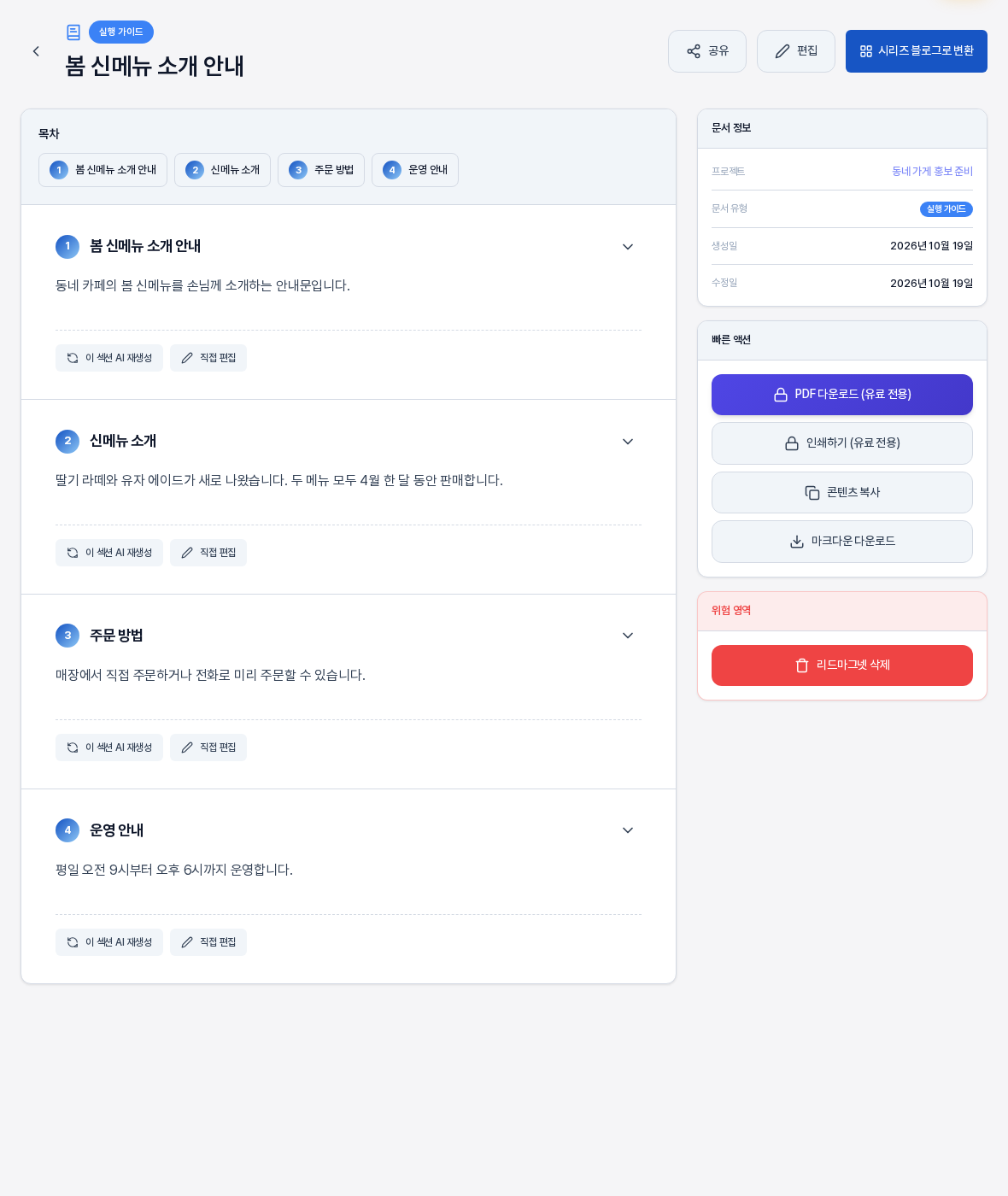
Task: Click the 생성일 date 2026년 10월 19일
Action: (931, 246)
